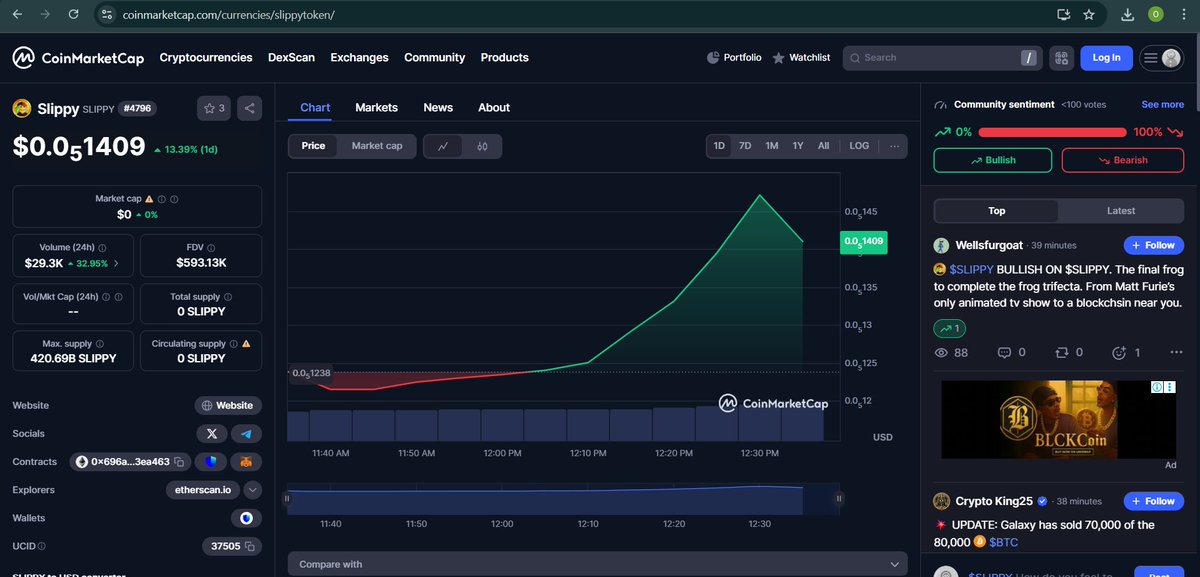Click the Log In button
This screenshot has height=577, width=1200.
click(x=1107, y=58)
